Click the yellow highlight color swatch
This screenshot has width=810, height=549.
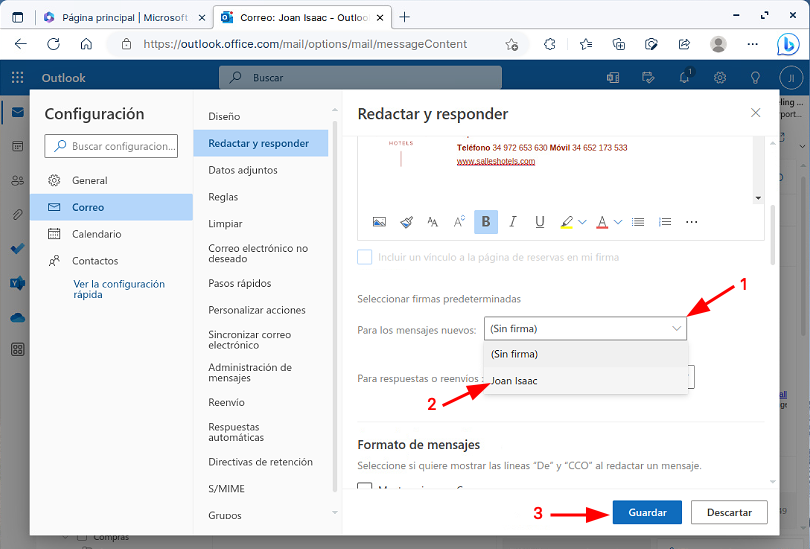(566, 222)
